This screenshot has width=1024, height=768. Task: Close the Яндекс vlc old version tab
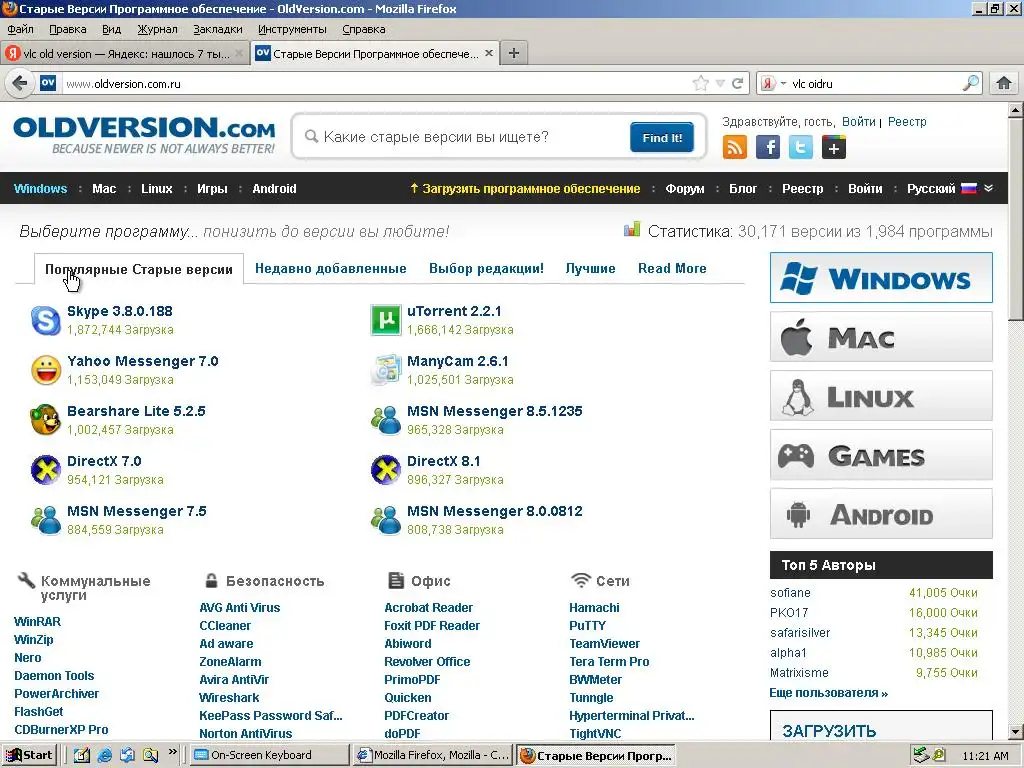click(x=239, y=54)
